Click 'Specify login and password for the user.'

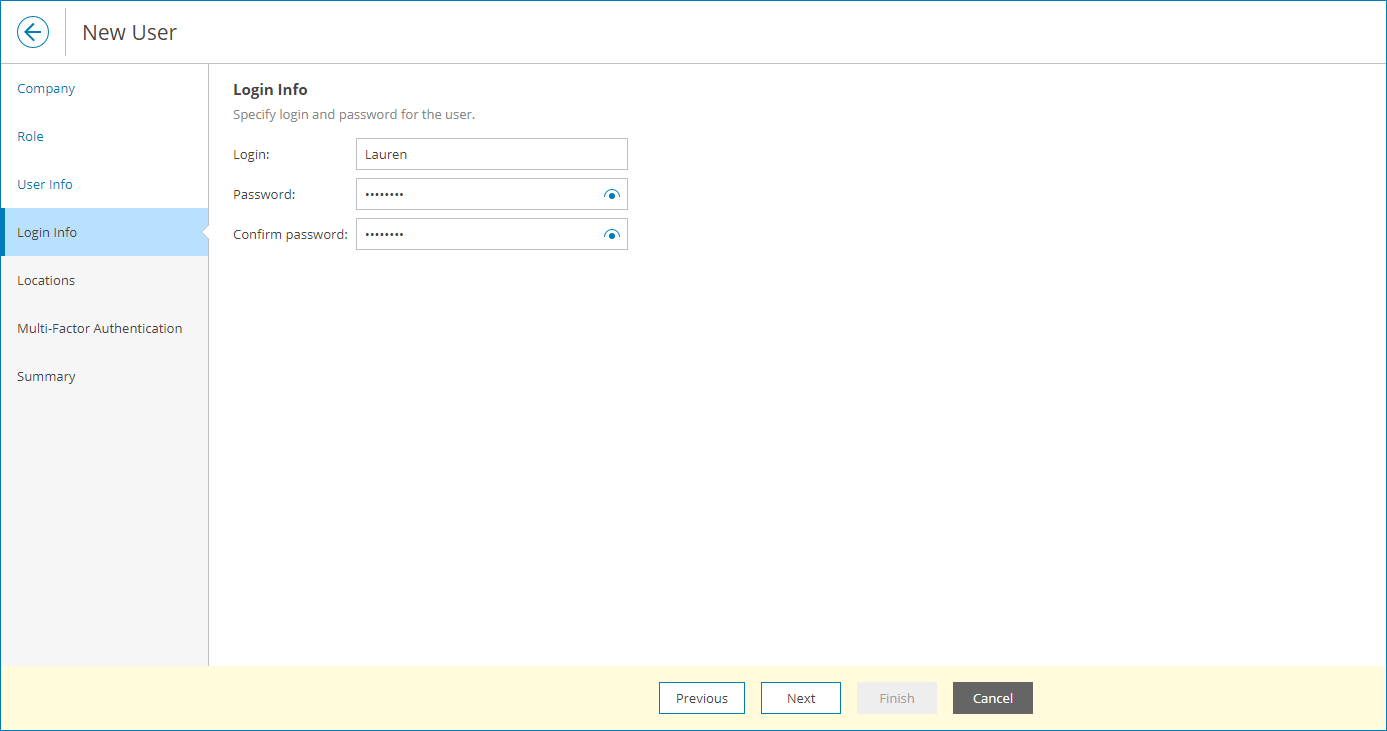click(354, 114)
